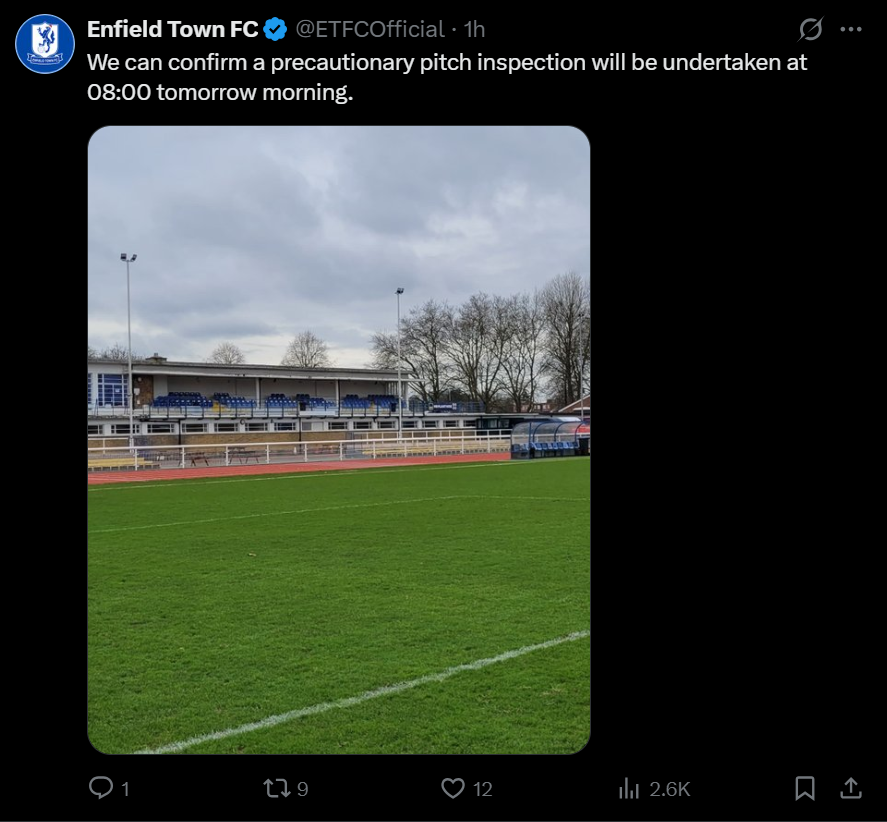The height and width of the screenshot is (822, 887).
Task: Click the blue dugout in the photo
Action: [x=548, y=439]
